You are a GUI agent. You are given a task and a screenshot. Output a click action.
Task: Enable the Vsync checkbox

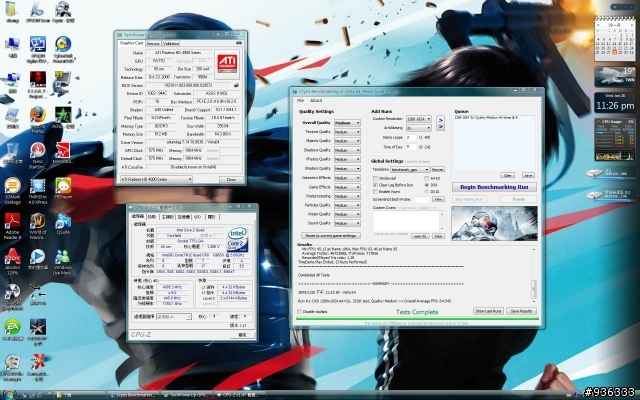click(x=375, y=191)
